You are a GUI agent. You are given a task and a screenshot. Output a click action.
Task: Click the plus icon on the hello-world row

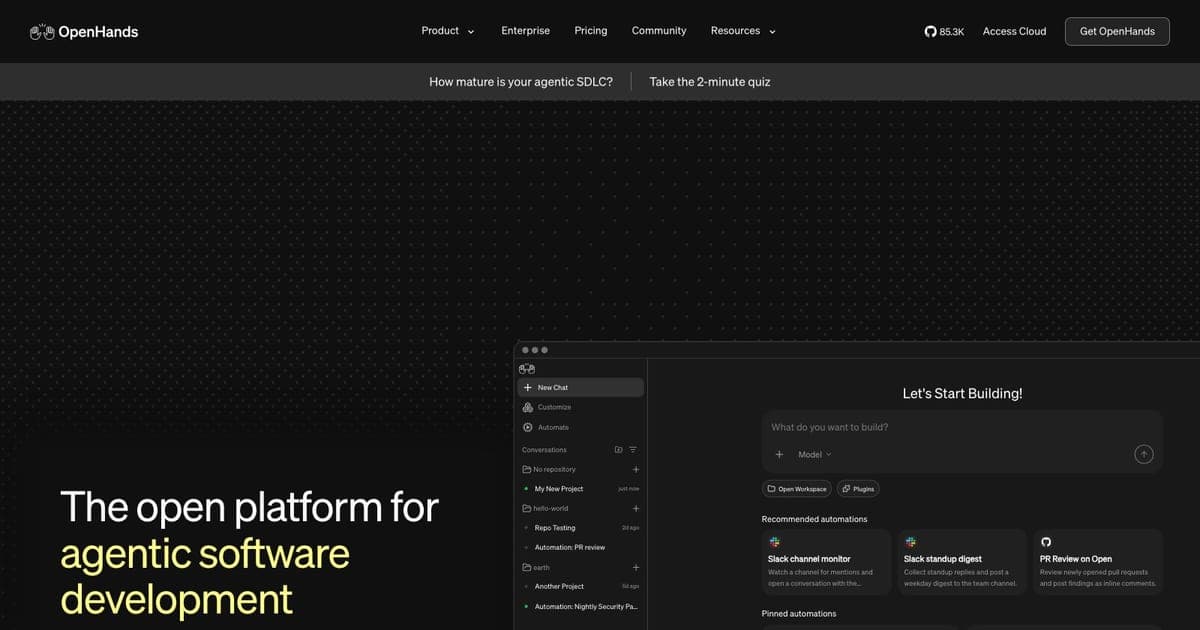[x=636, y=508]
